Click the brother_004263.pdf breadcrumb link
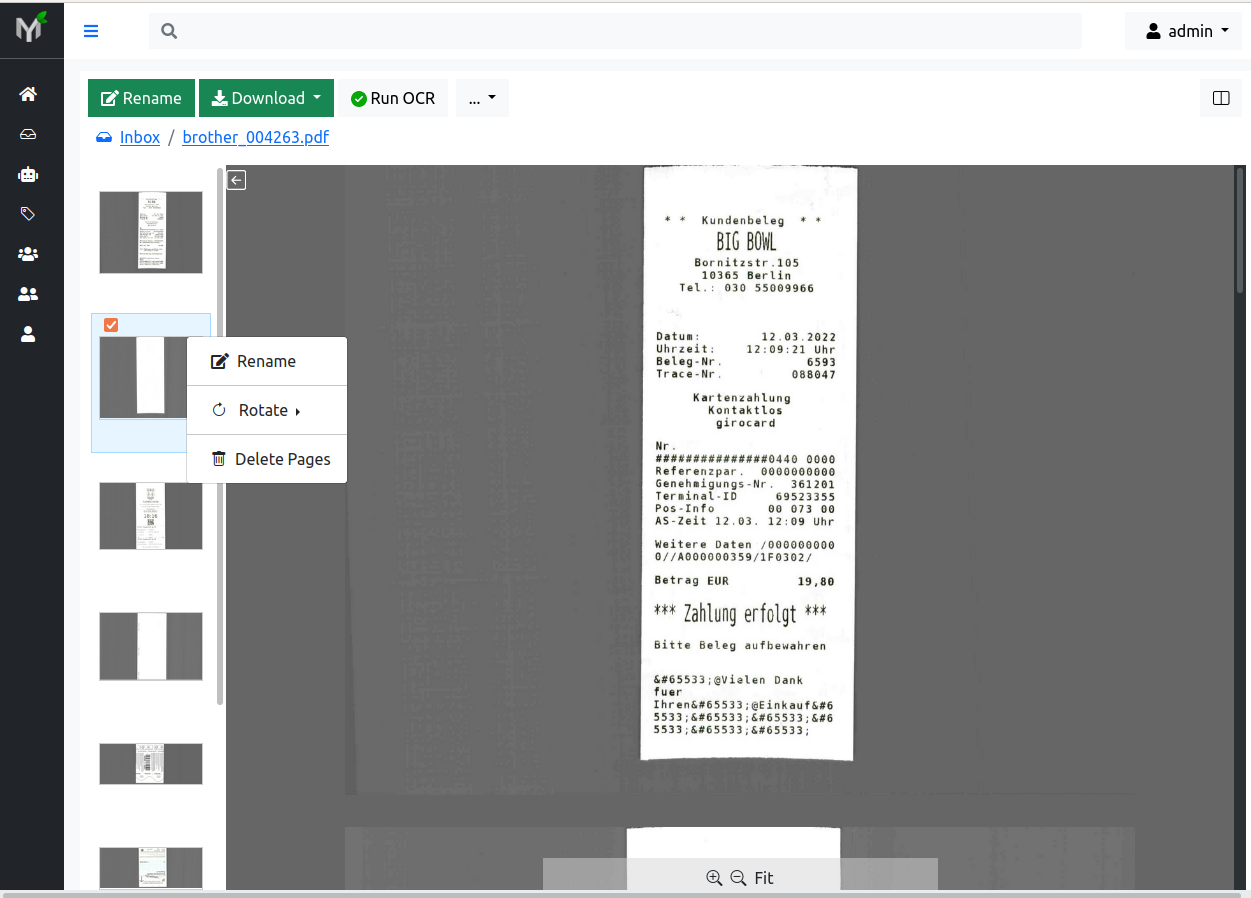 (x=256, y=137)
